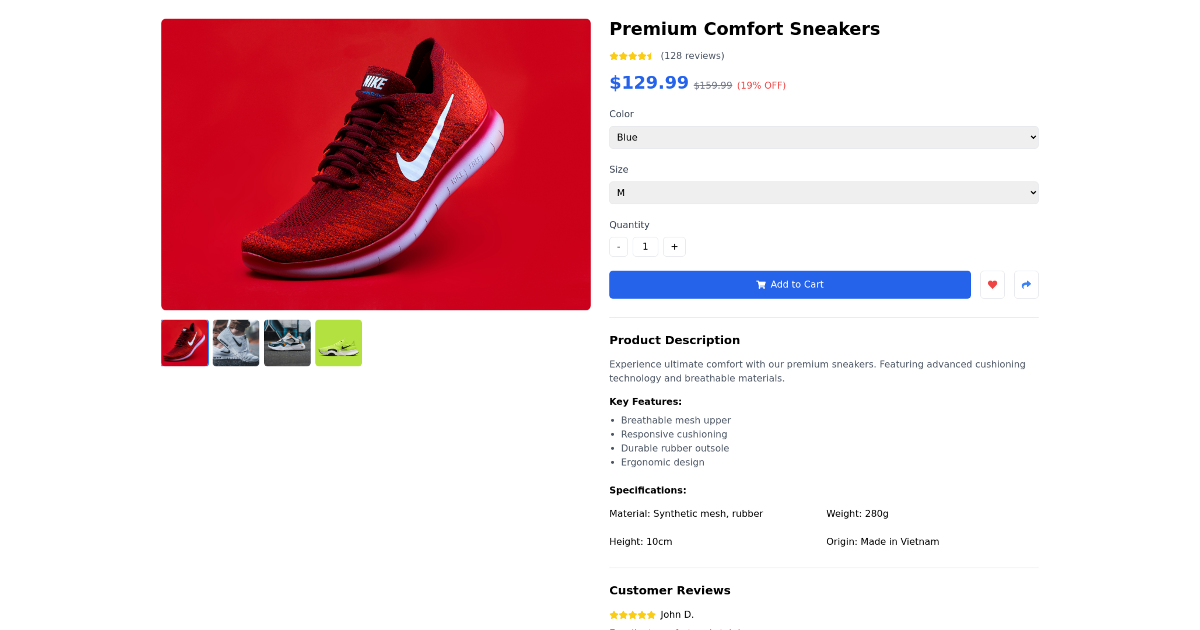The image size is (1200, 630).
Task: Open the Size dropdown showing M
Action: (x=823, y=192)
